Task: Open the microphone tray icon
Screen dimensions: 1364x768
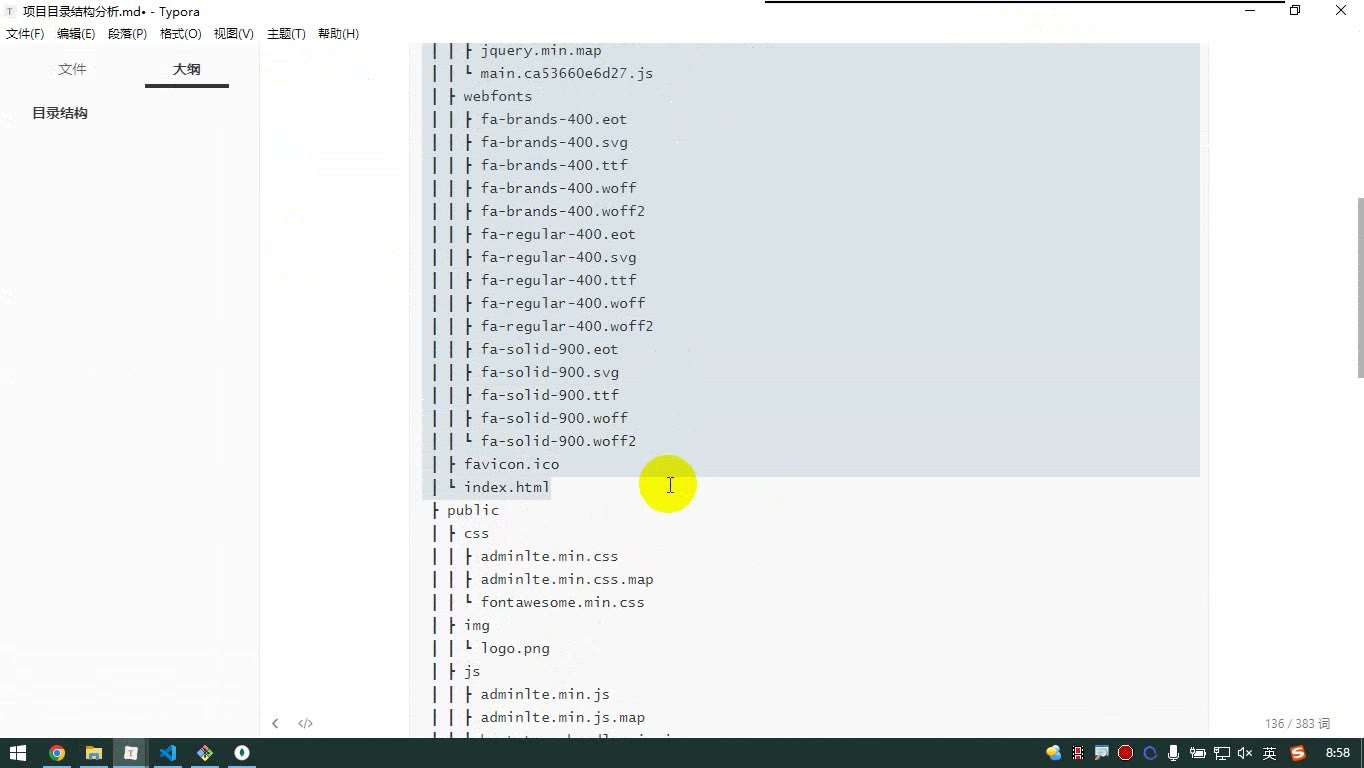Action: point(1173,753)
